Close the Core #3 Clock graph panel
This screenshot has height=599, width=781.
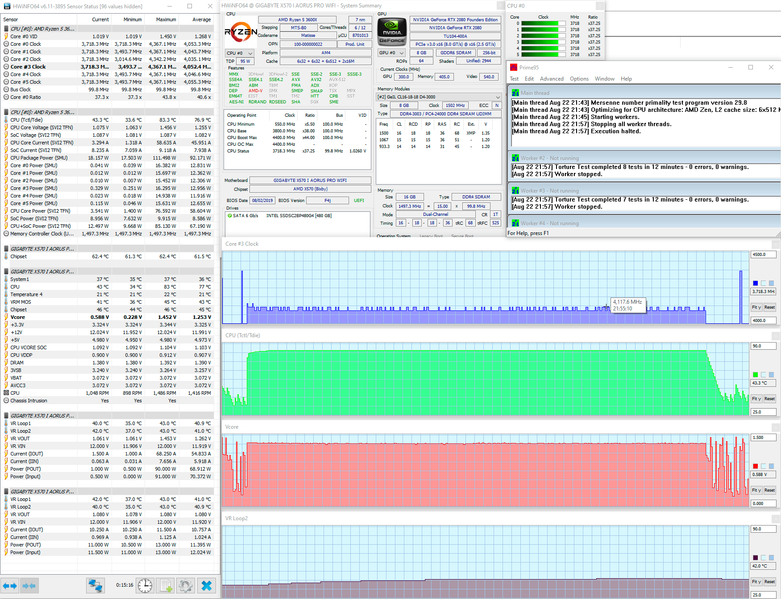pyautogui.click(x=776, y=244)
